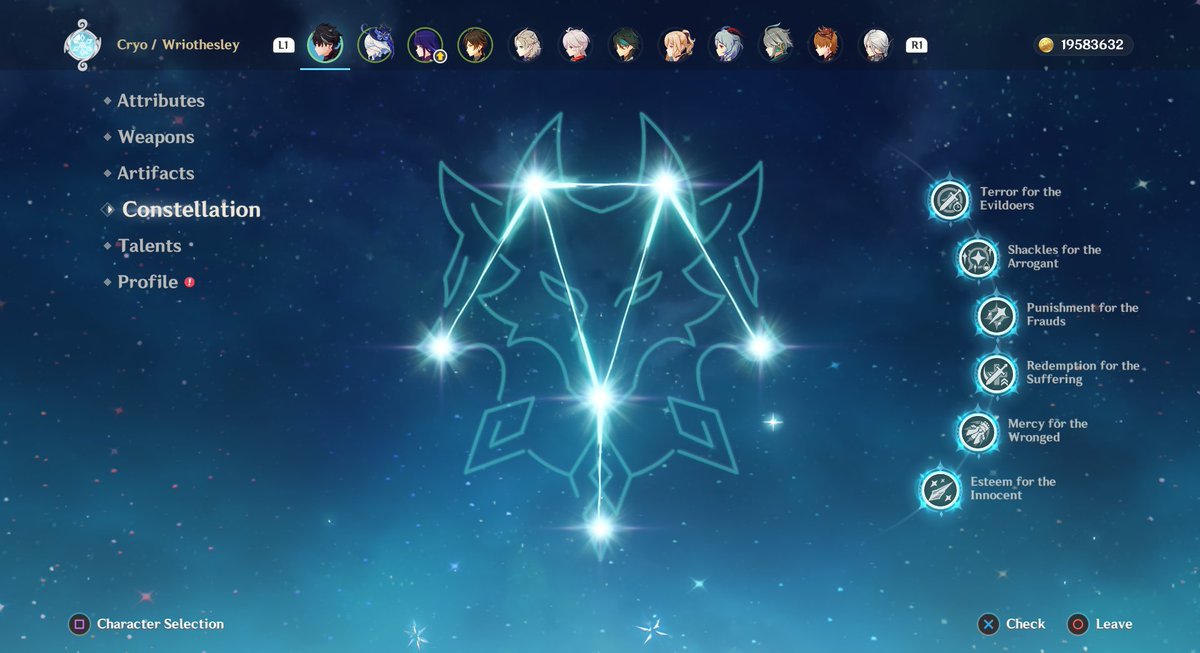The width and height of the screenshot is (1200, 653).
Task: Open Shackles for the Arrogant constellation icon
Action: pyautogui.click(x=977, y=257)
